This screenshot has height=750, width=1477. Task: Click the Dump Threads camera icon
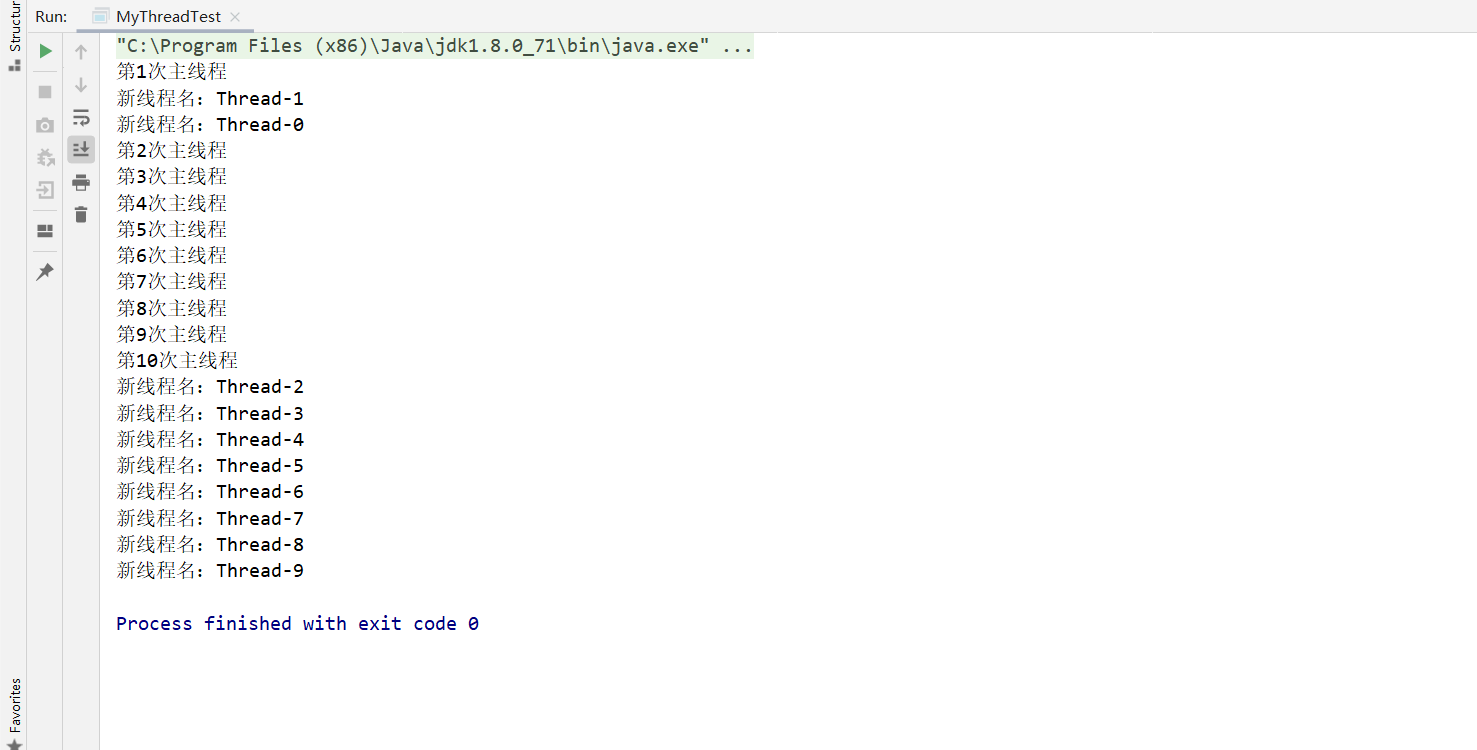pos(45,125)
